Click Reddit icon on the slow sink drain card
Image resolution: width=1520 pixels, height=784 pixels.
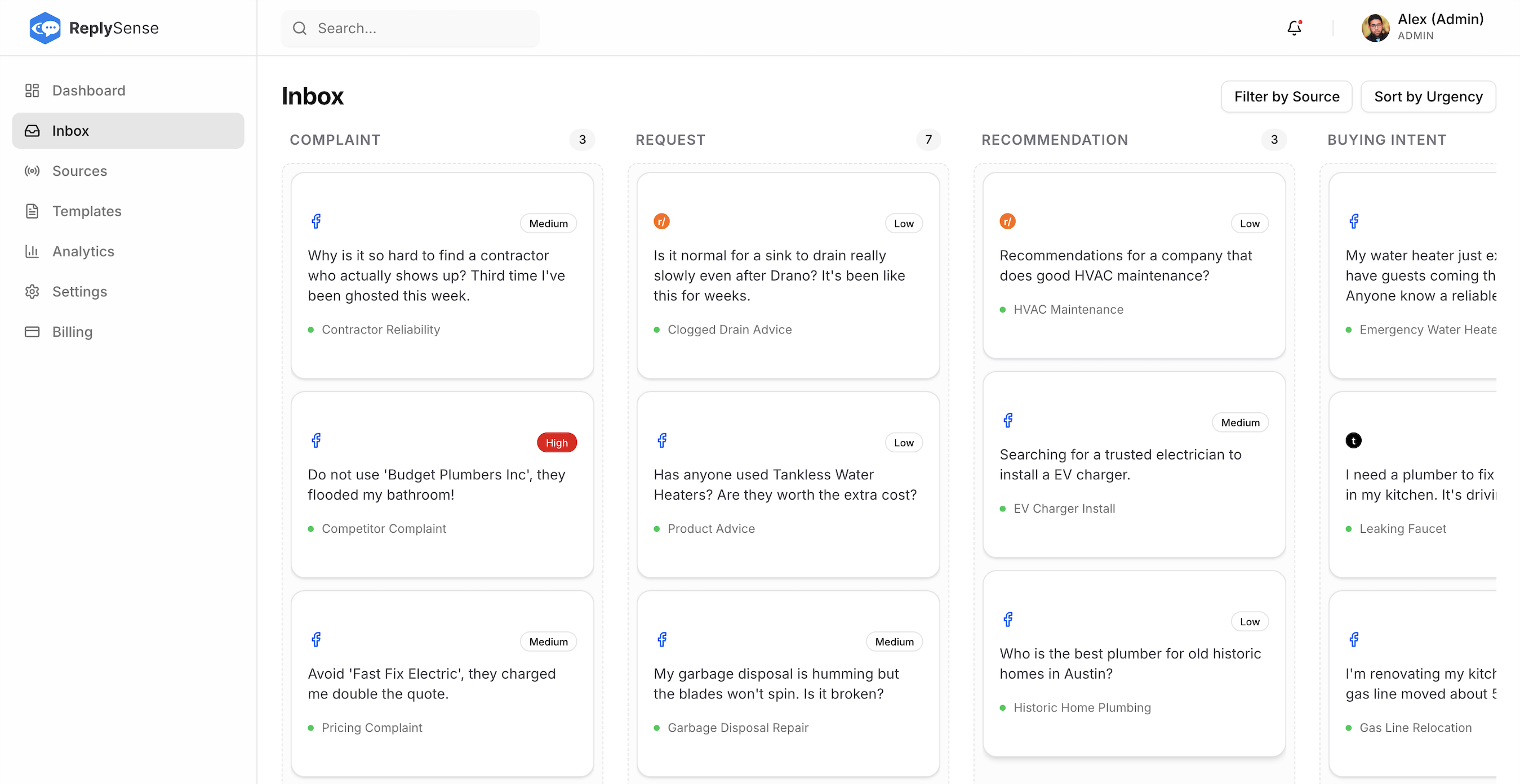coord(661,221)
